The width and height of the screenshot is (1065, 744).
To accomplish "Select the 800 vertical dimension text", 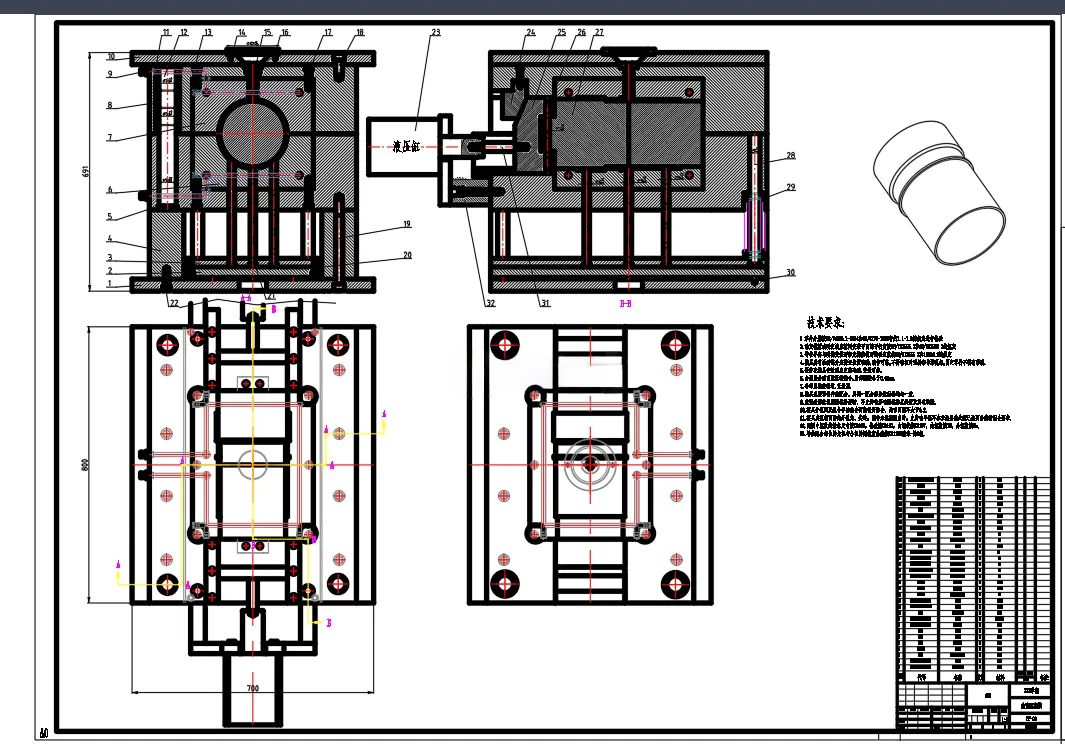I will point(85,465).
